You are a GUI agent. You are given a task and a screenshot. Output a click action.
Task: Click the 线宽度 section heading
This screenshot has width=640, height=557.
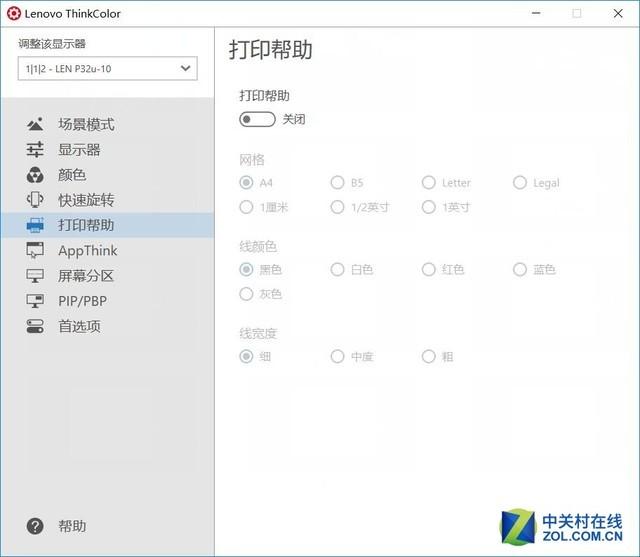point(258,333)
